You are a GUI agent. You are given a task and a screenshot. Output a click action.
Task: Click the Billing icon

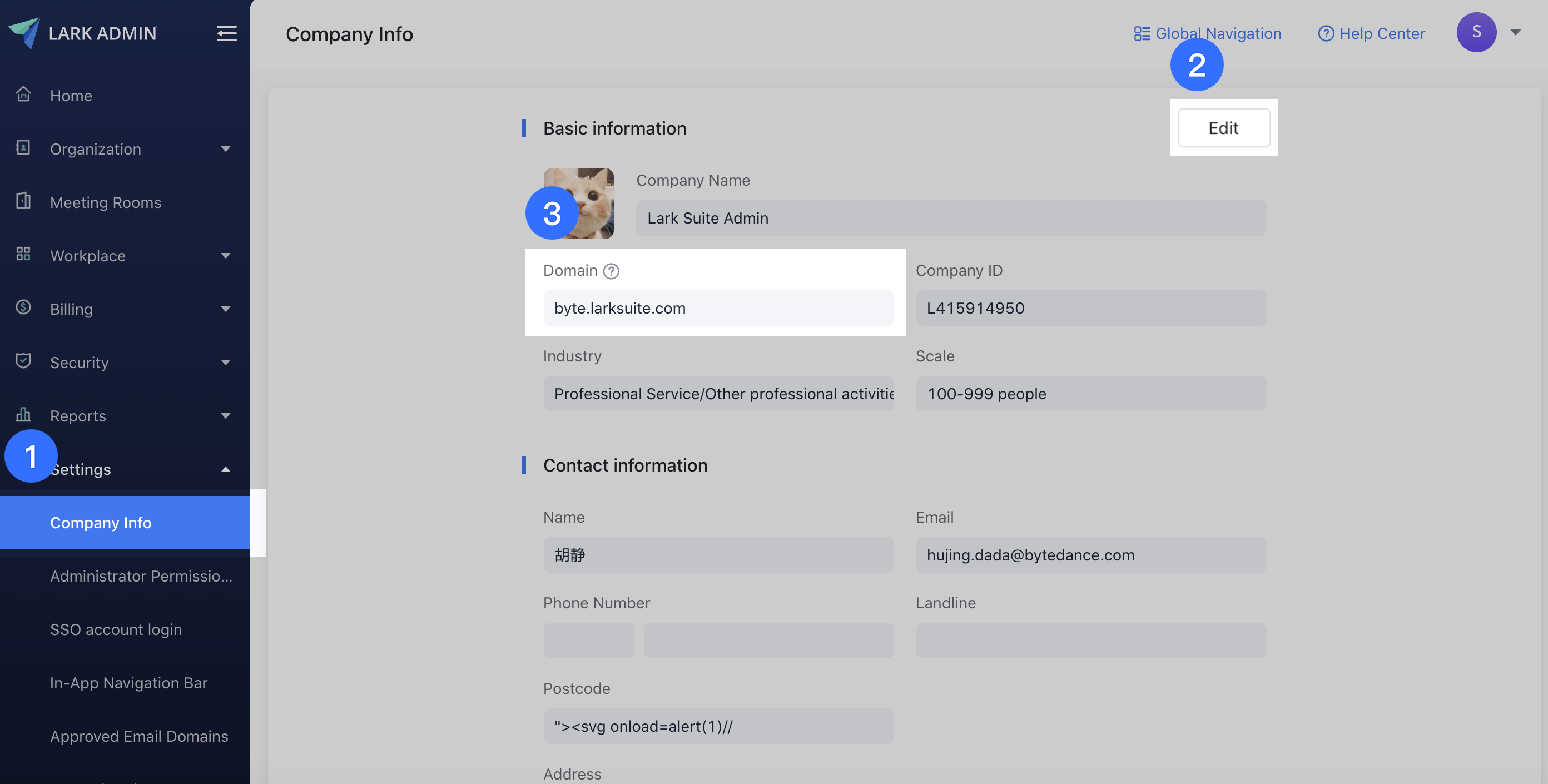(23, 307)
